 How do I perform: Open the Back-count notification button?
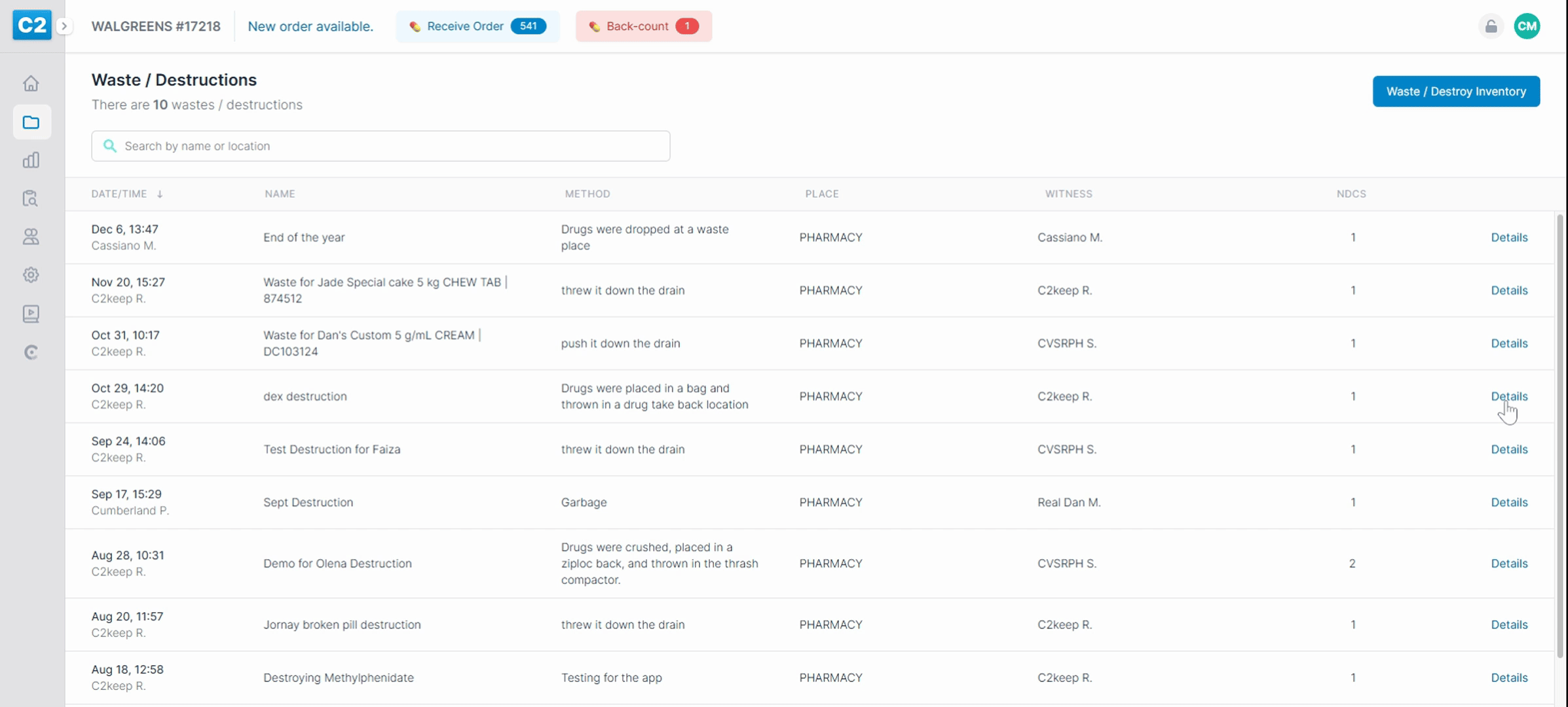click(643, 26)
